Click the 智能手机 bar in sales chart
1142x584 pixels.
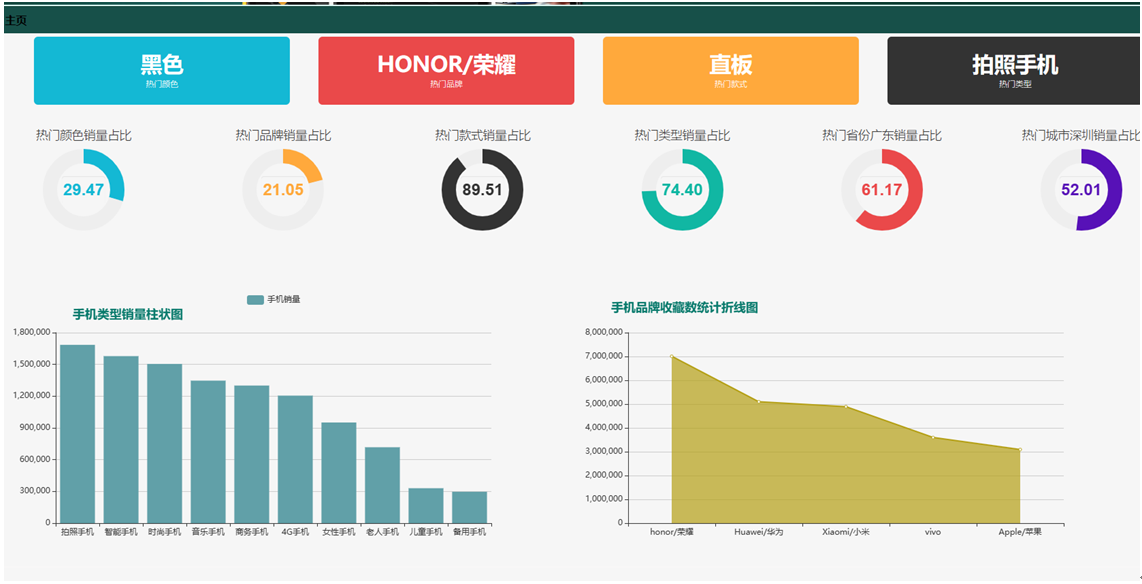(x=121, y=440)
